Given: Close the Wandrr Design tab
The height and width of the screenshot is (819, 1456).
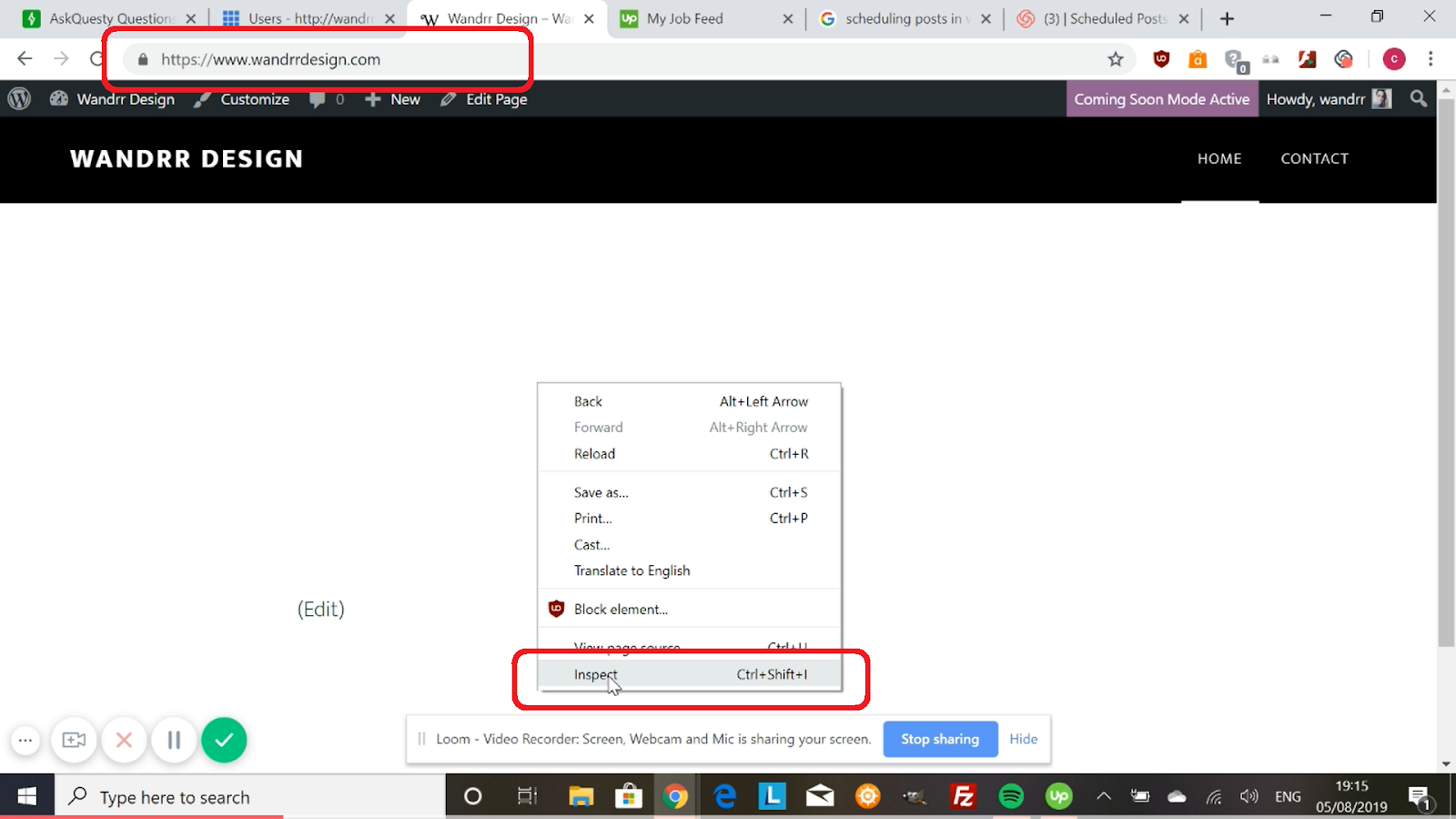Looking at the screenshot, I should [589, 18].
